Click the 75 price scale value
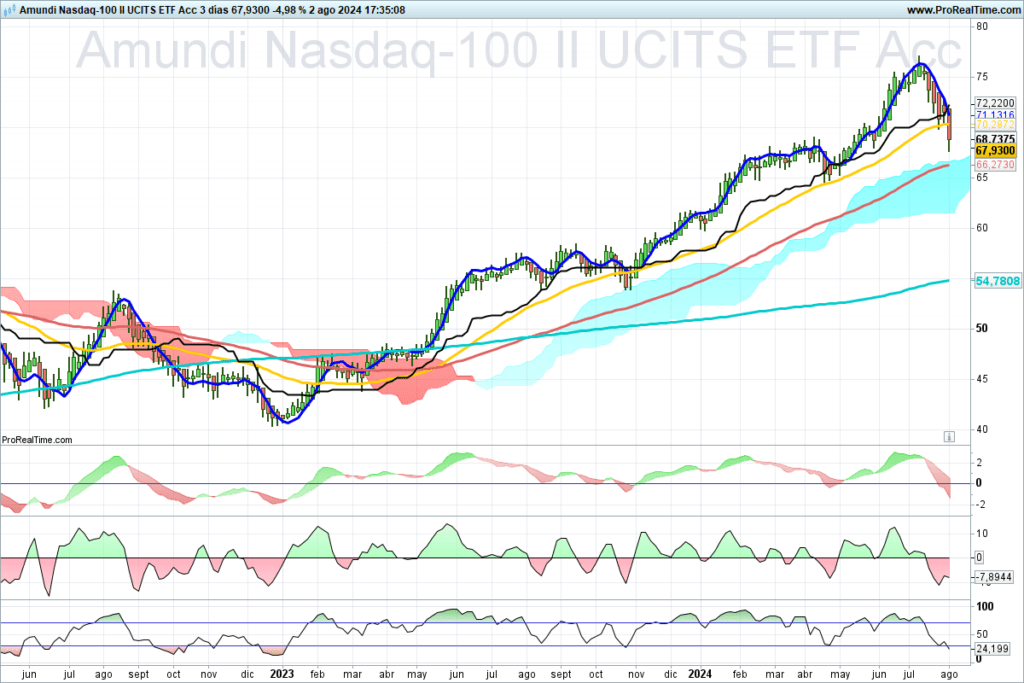Screen dimensions: 1024x683 coord(982,77)
